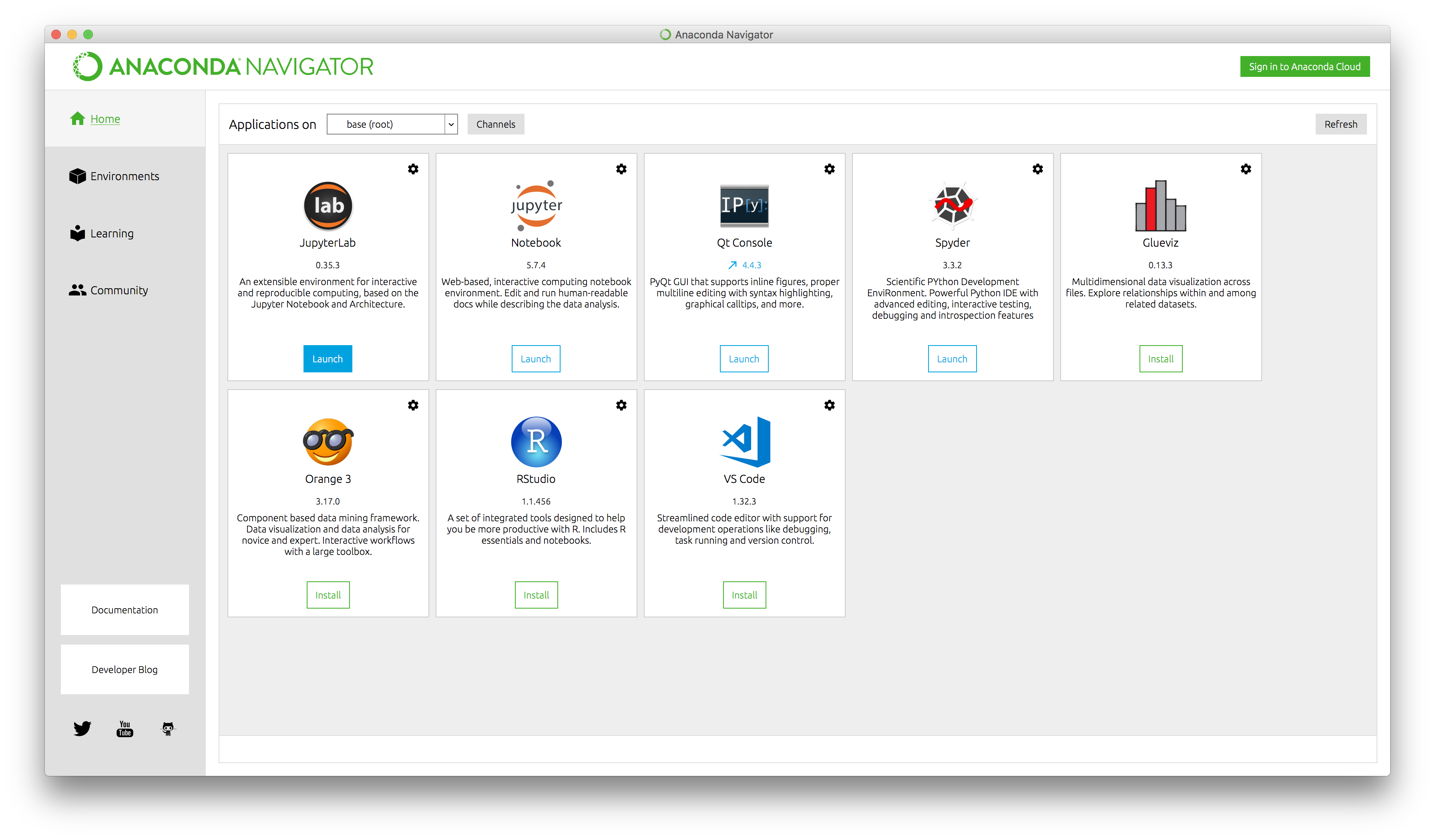Click the Anaconda Navigator logo
The image size is (1435, 840).
tap(223, 66)
